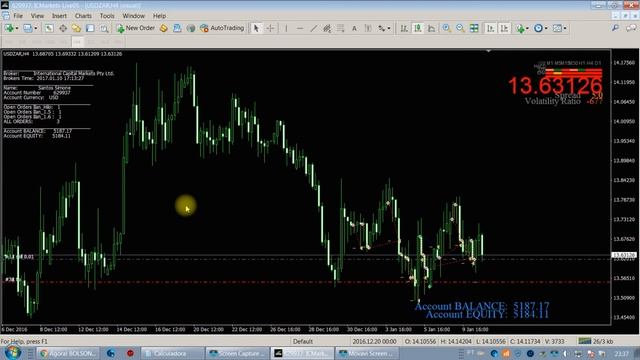Viewport: 640px width, 360px height.
Task: Open the Profiles icon in toolbar
Action: pyautogui.click(x=27, y=28)
